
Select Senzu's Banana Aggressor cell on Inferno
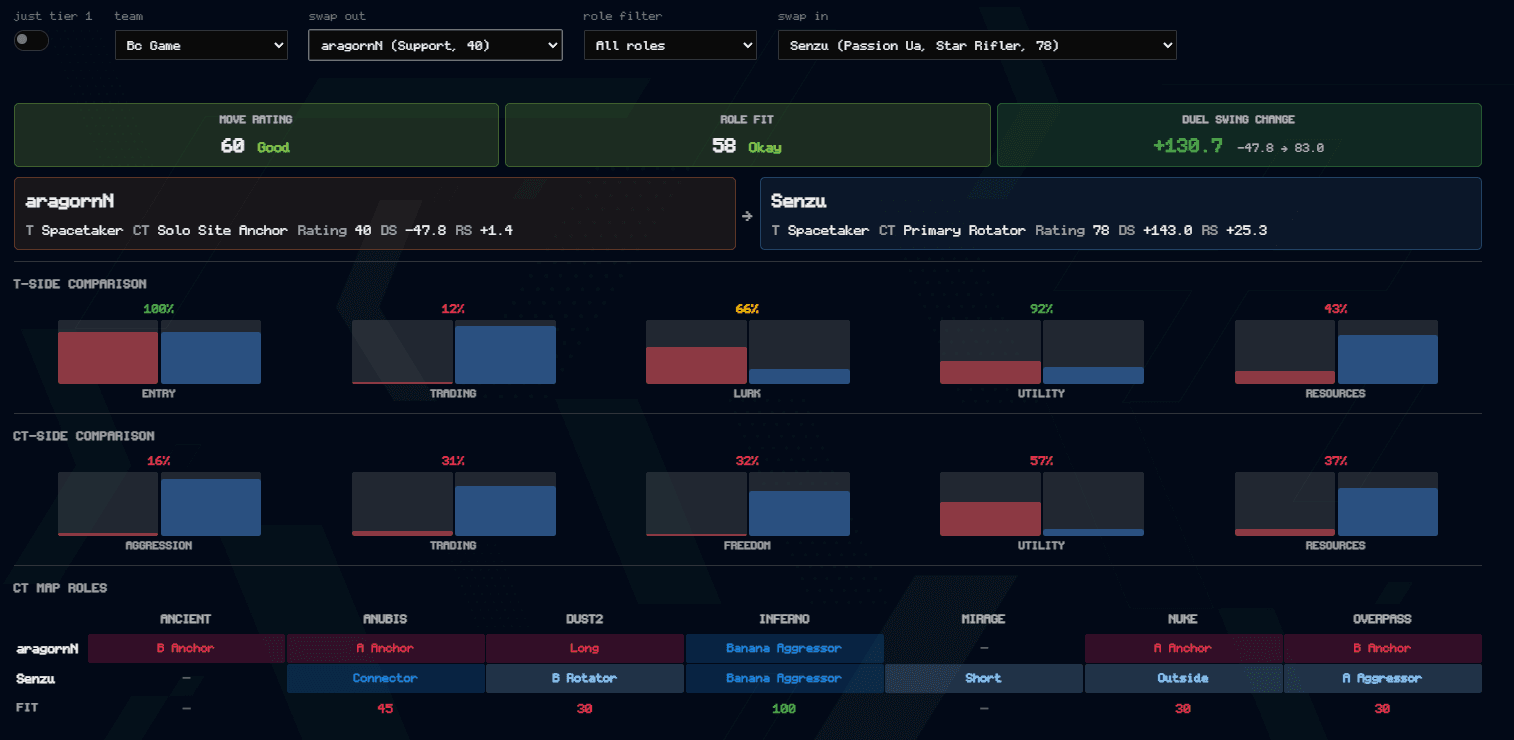pos(784,678)
